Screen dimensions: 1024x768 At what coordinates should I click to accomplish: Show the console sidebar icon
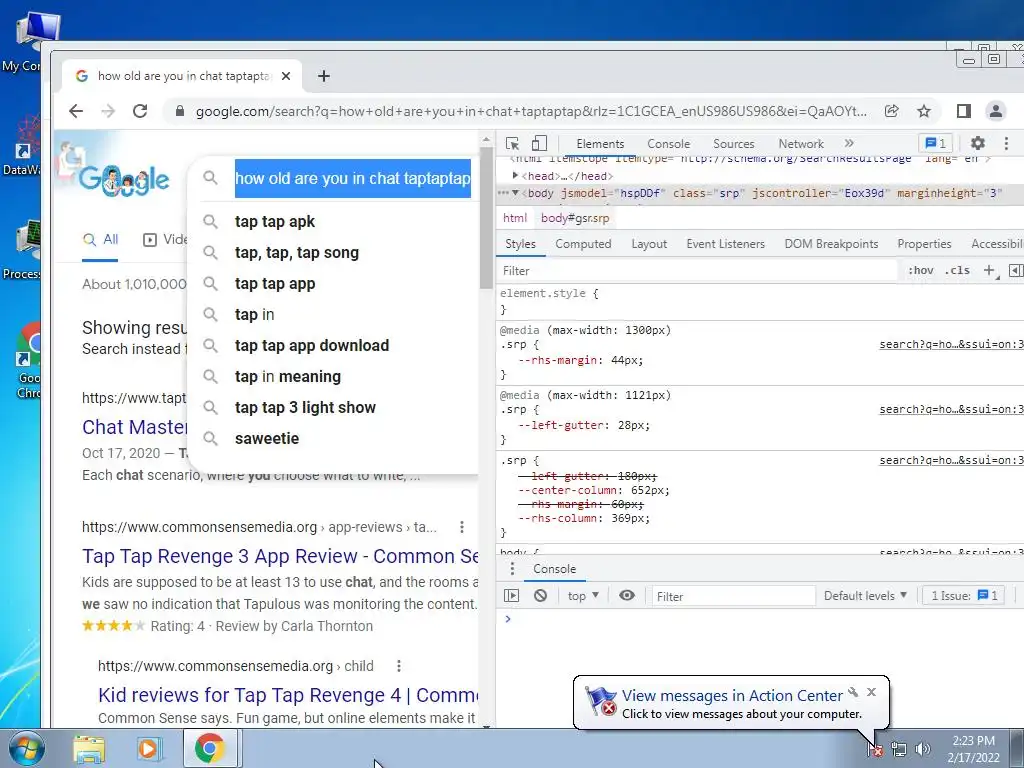(511, 596)
